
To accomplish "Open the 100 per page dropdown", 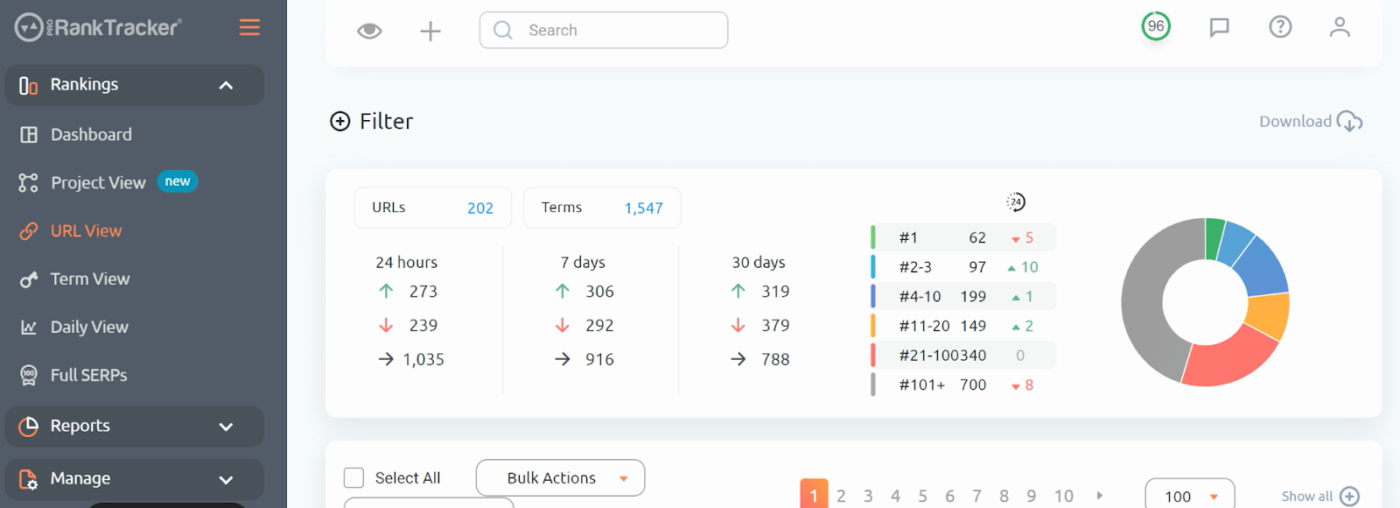I will 1190,496.
